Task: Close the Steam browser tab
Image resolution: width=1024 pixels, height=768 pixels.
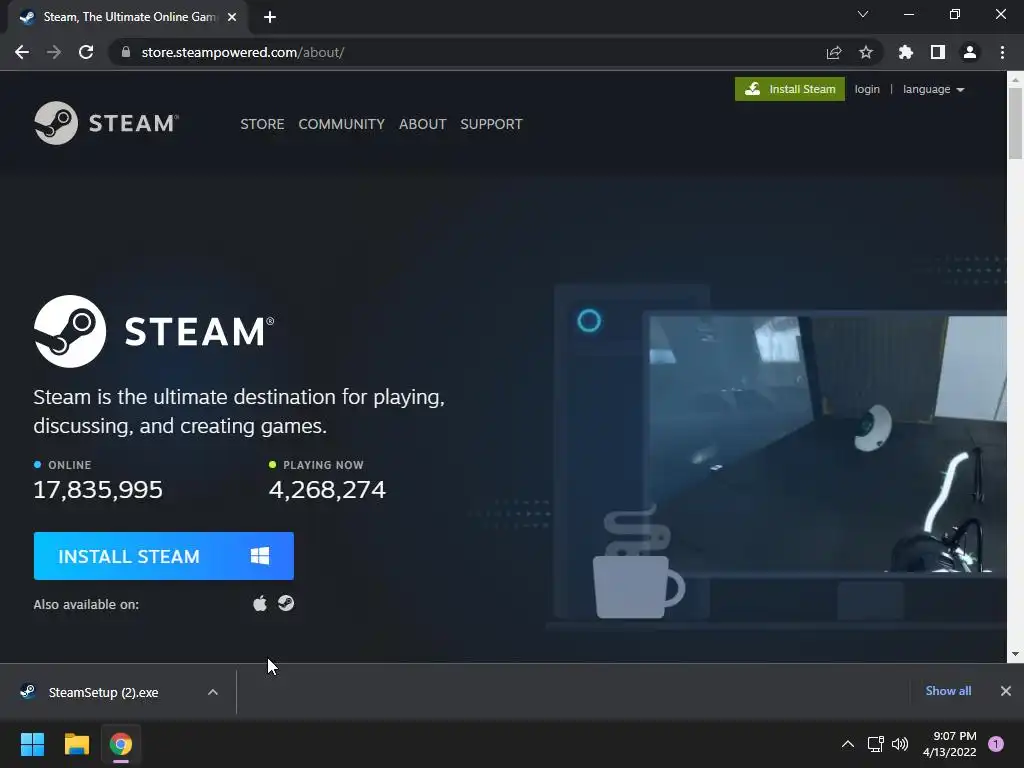Action: (232, 17)
